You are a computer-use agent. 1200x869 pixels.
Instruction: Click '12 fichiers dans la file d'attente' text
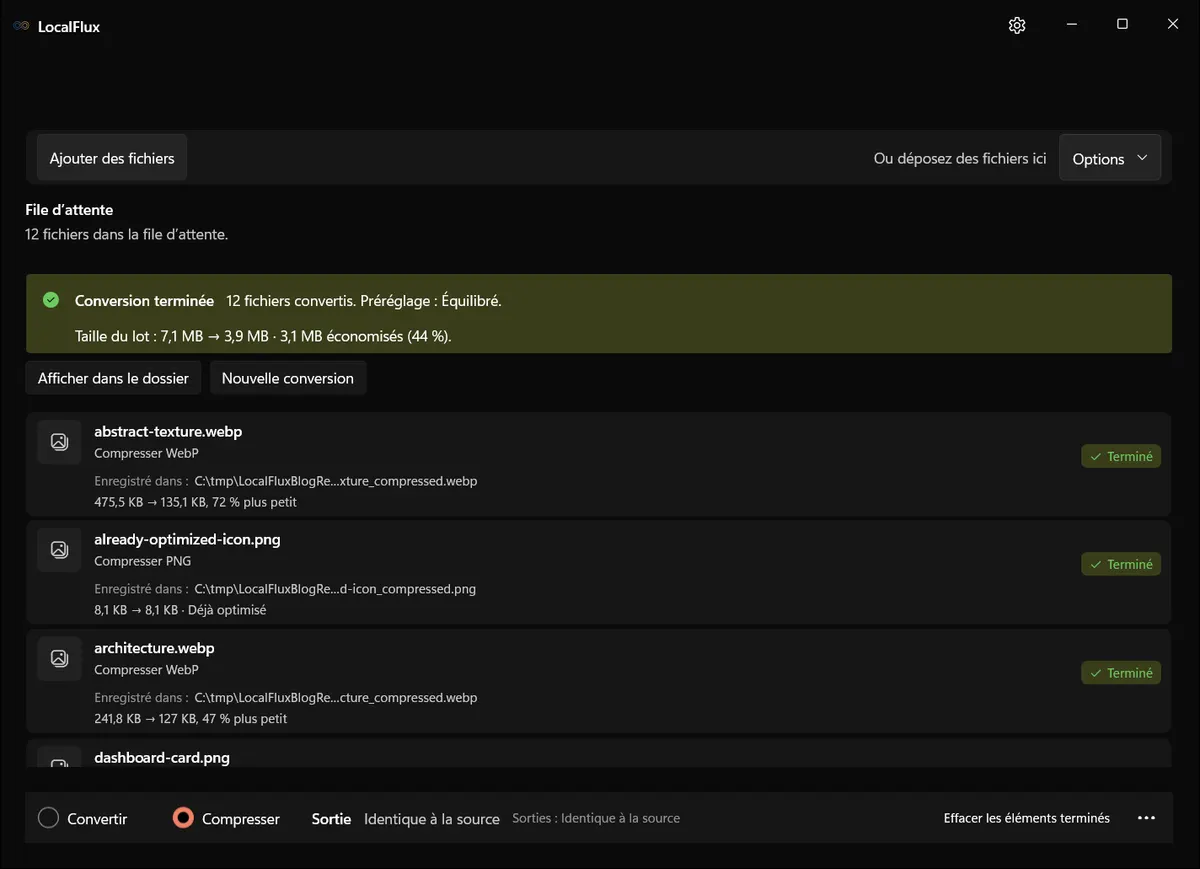(127, 234)
